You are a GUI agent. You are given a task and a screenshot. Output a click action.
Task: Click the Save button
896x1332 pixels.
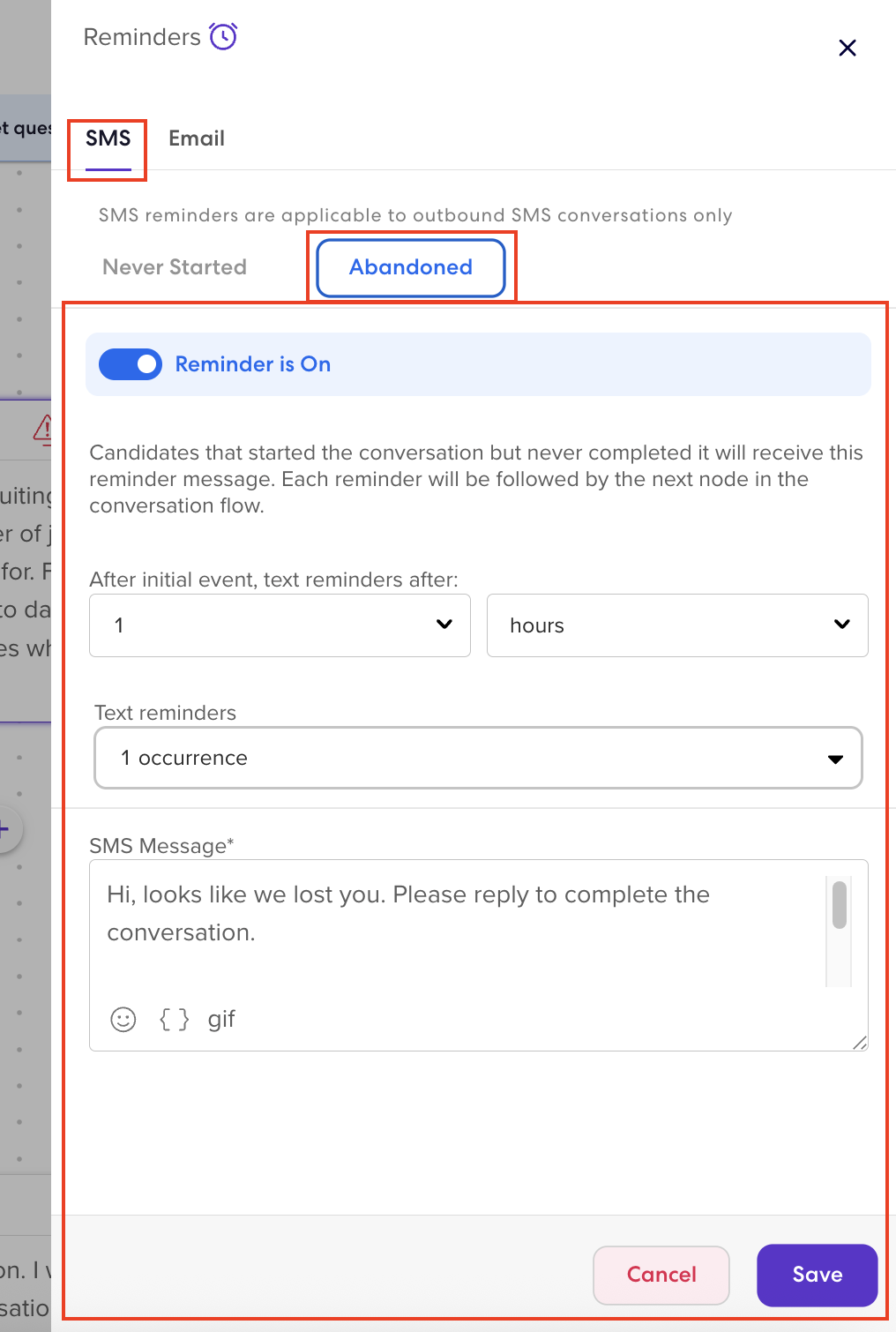pos(817,1275)
